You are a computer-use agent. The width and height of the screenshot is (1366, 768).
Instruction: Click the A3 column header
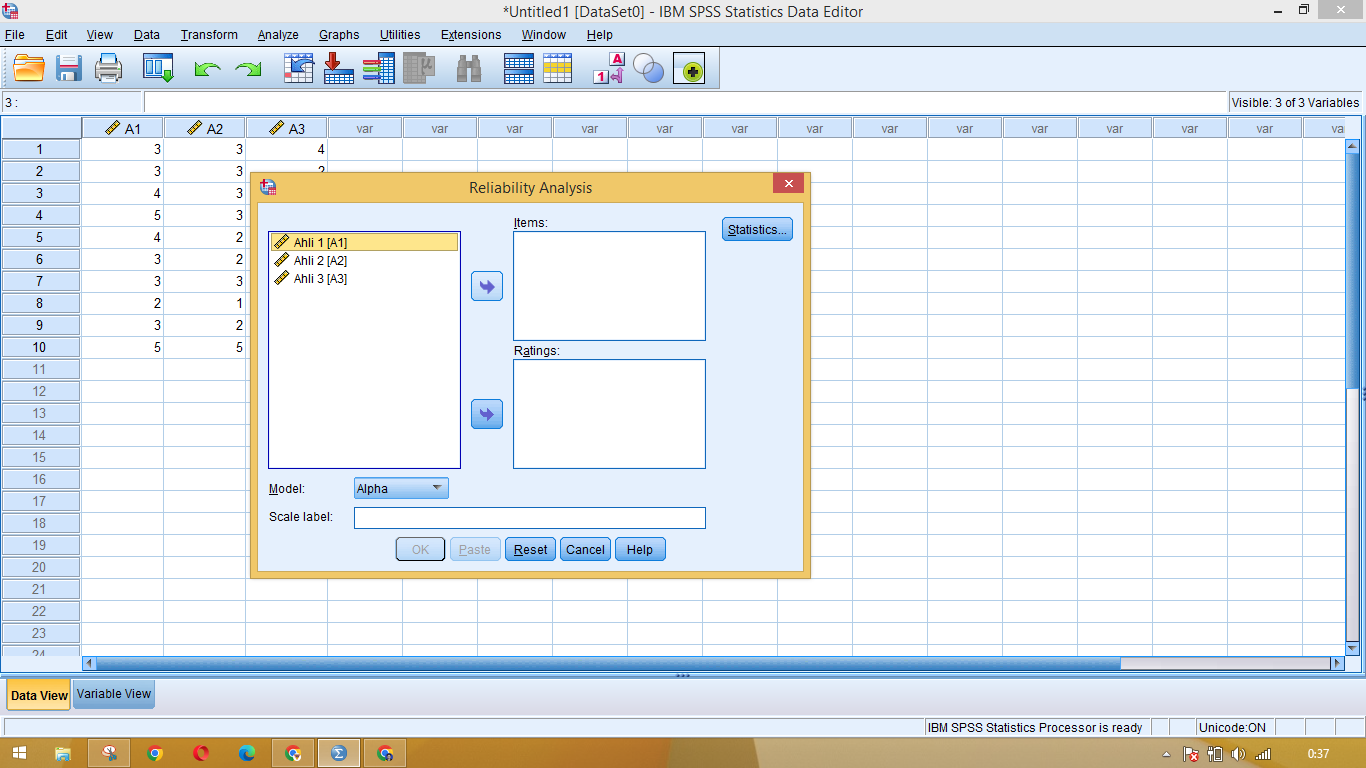coord(287,128)
